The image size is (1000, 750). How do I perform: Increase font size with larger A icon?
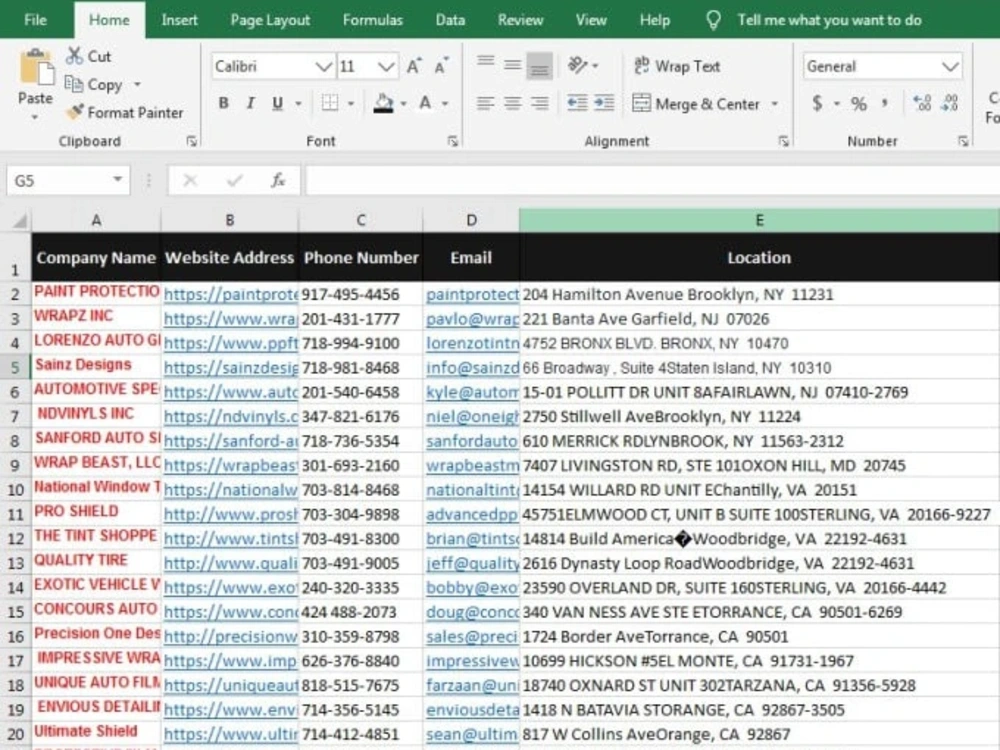coord(414,66)
